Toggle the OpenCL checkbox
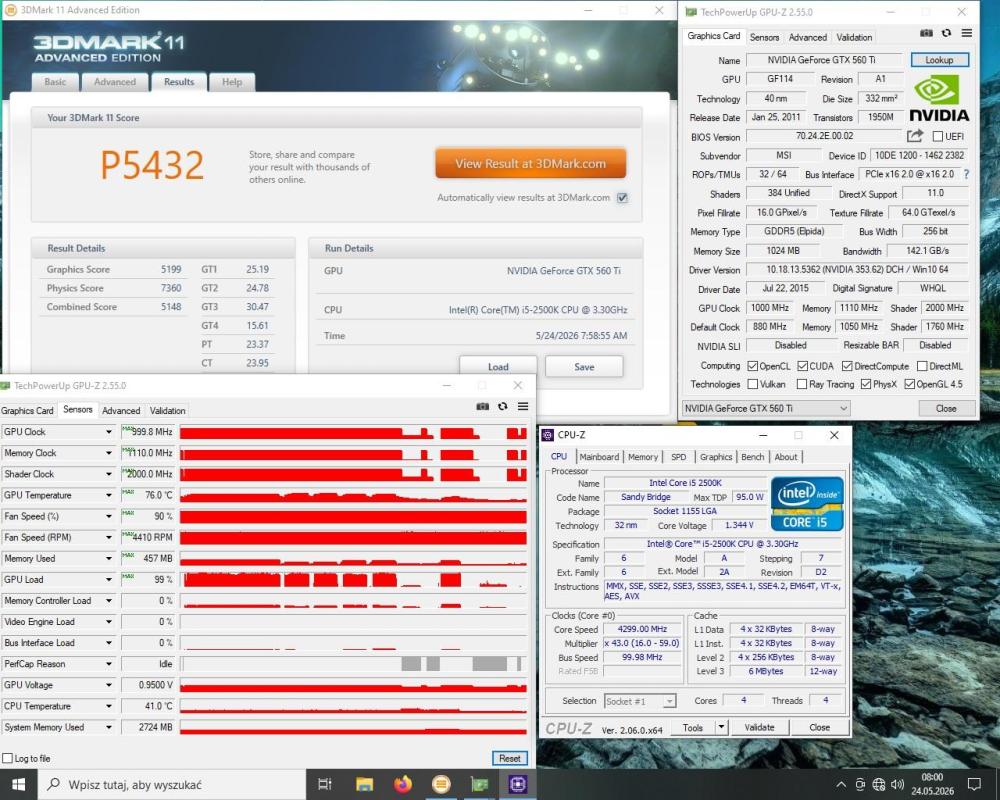Screen dimensions: 1000x800 [x=753, y=366]
